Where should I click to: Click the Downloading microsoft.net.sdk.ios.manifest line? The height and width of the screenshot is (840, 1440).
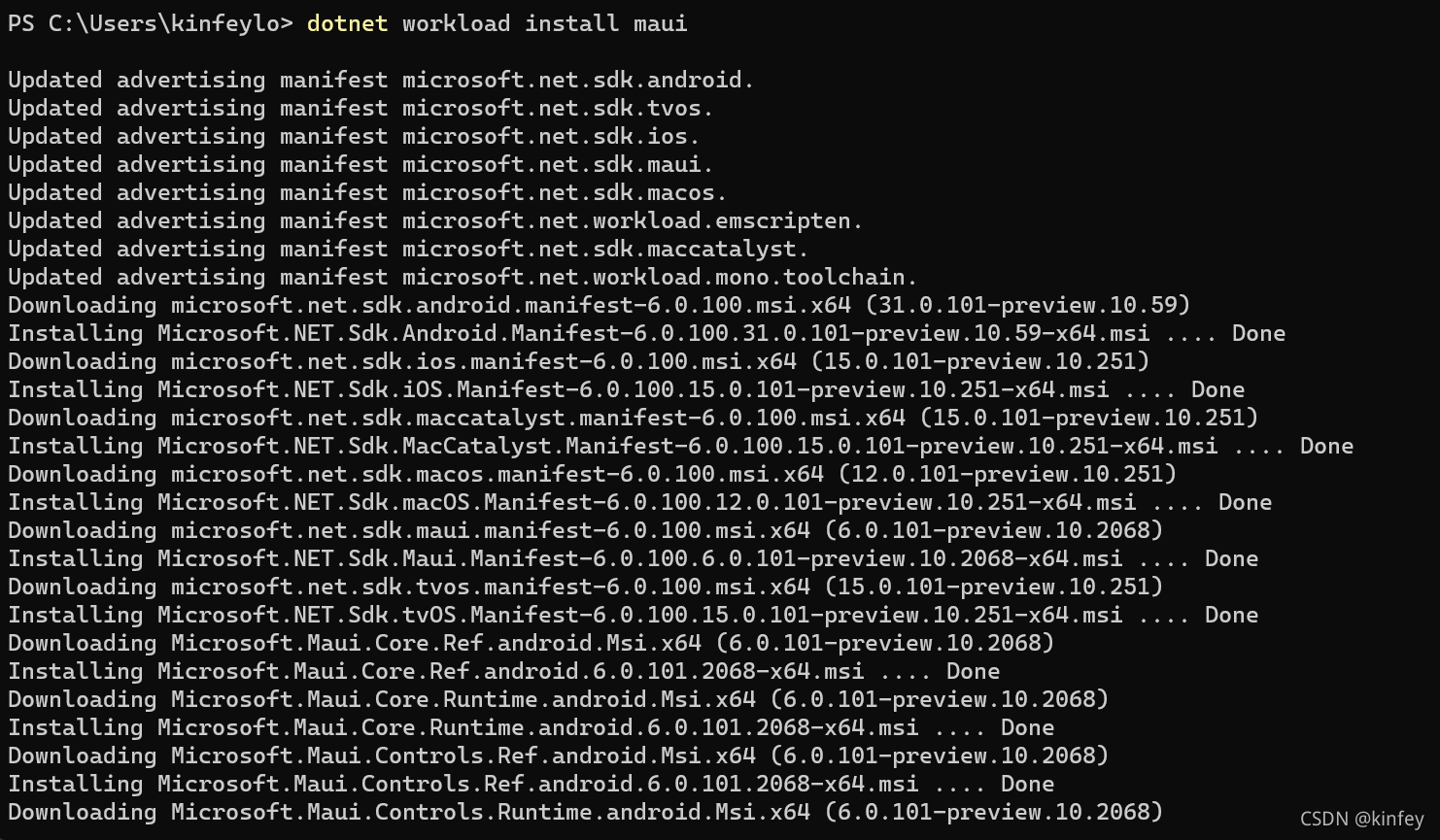point(578,361)
